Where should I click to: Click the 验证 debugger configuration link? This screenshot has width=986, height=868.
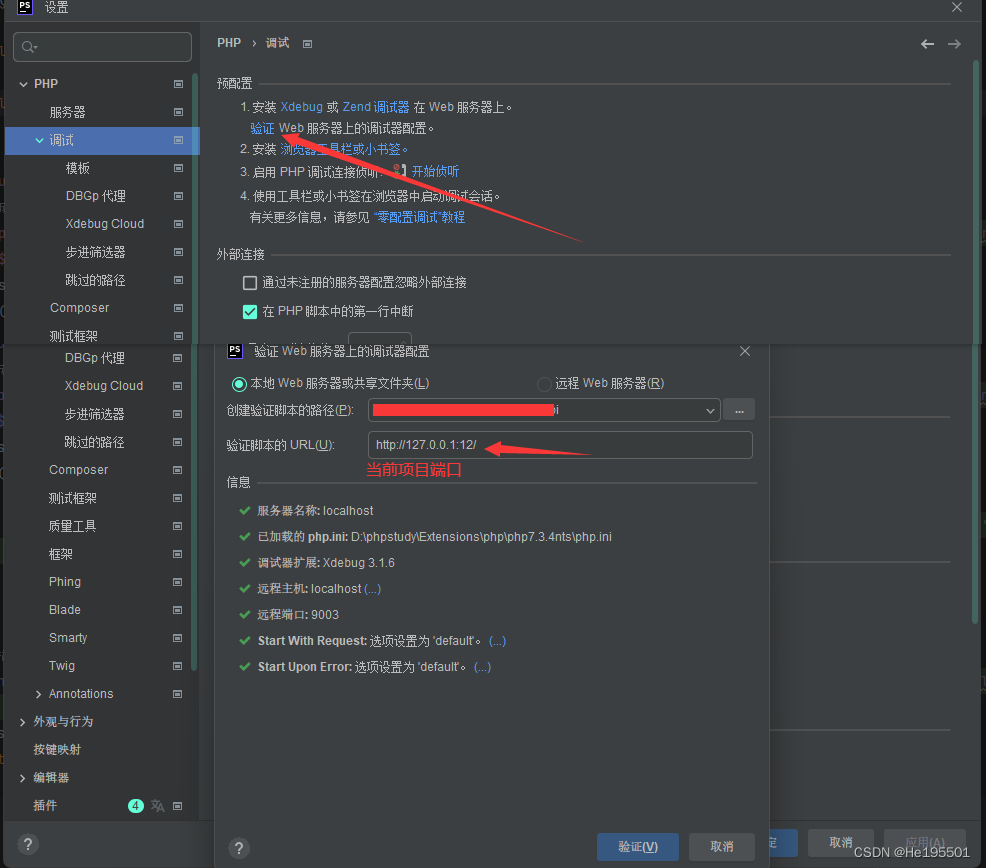click(262, 128)
